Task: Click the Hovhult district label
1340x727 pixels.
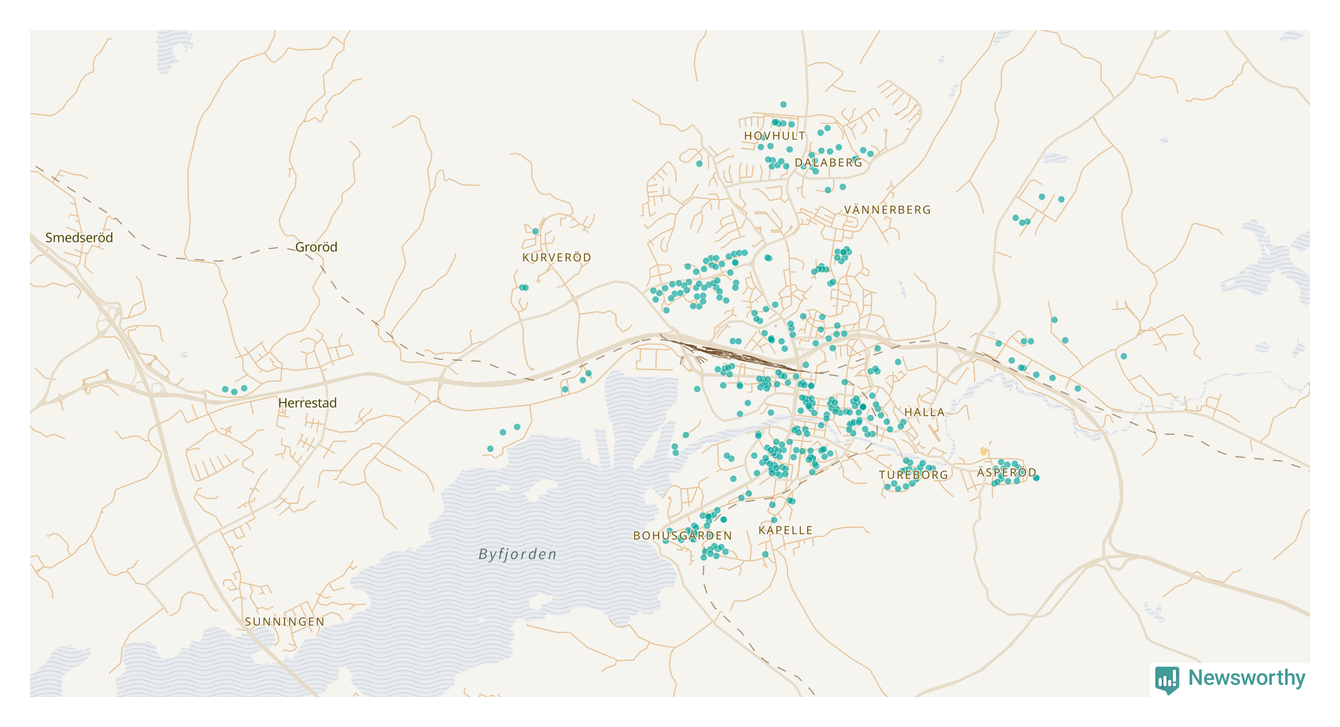Action: (x=774, y=136)
